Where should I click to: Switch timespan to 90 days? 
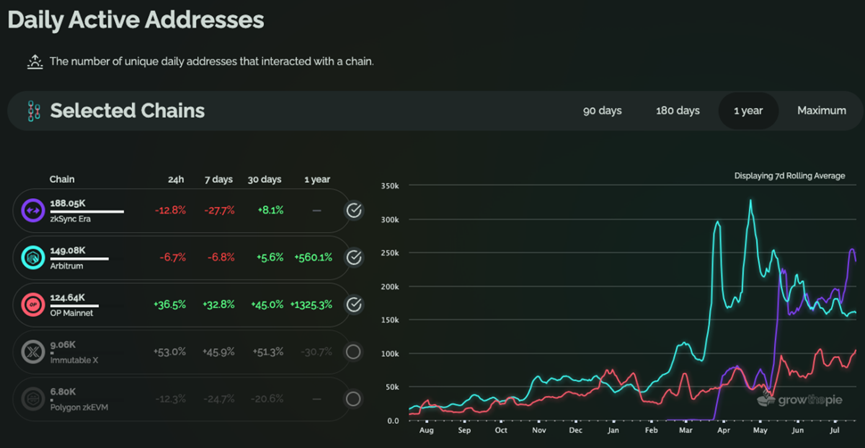click(602, 111)
